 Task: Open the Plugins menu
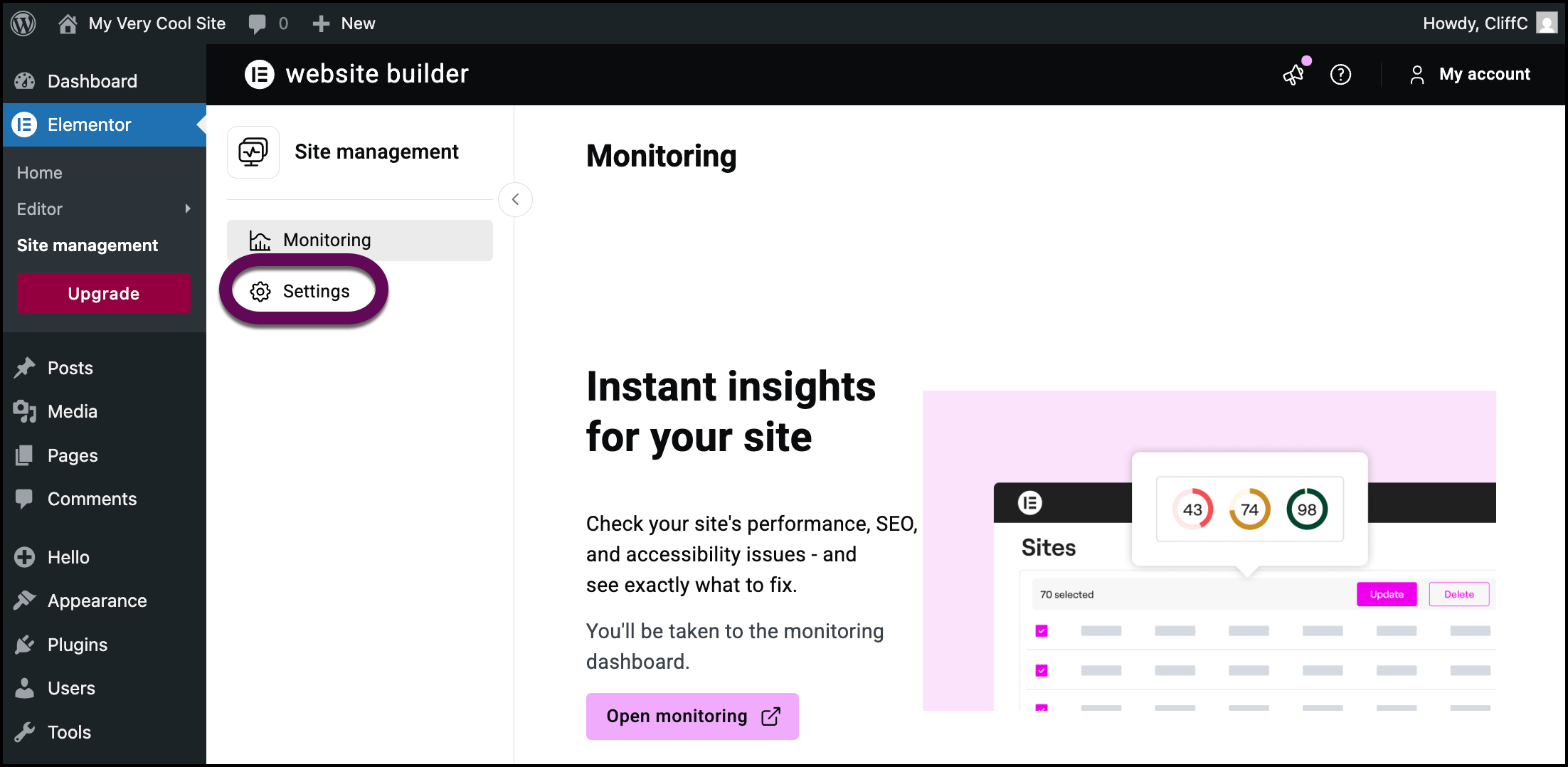(x=77, y=645)
